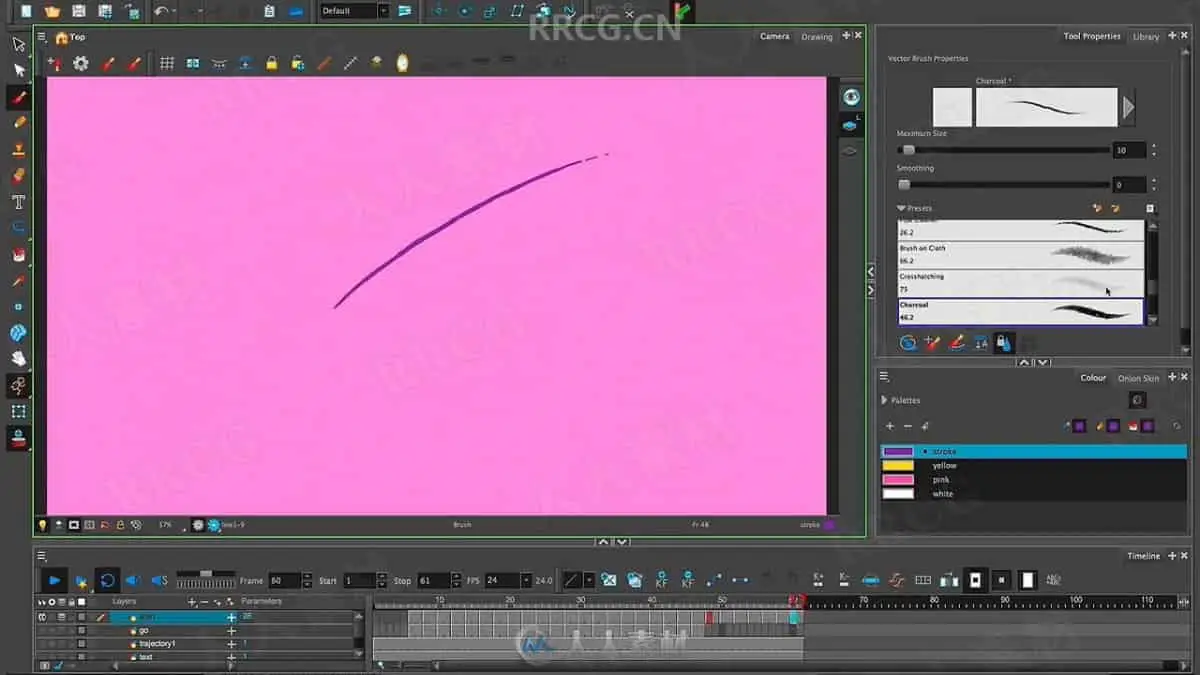1200x675 pixels.
Task: Add a new colour with plus icon
Action: pos(890,426)
